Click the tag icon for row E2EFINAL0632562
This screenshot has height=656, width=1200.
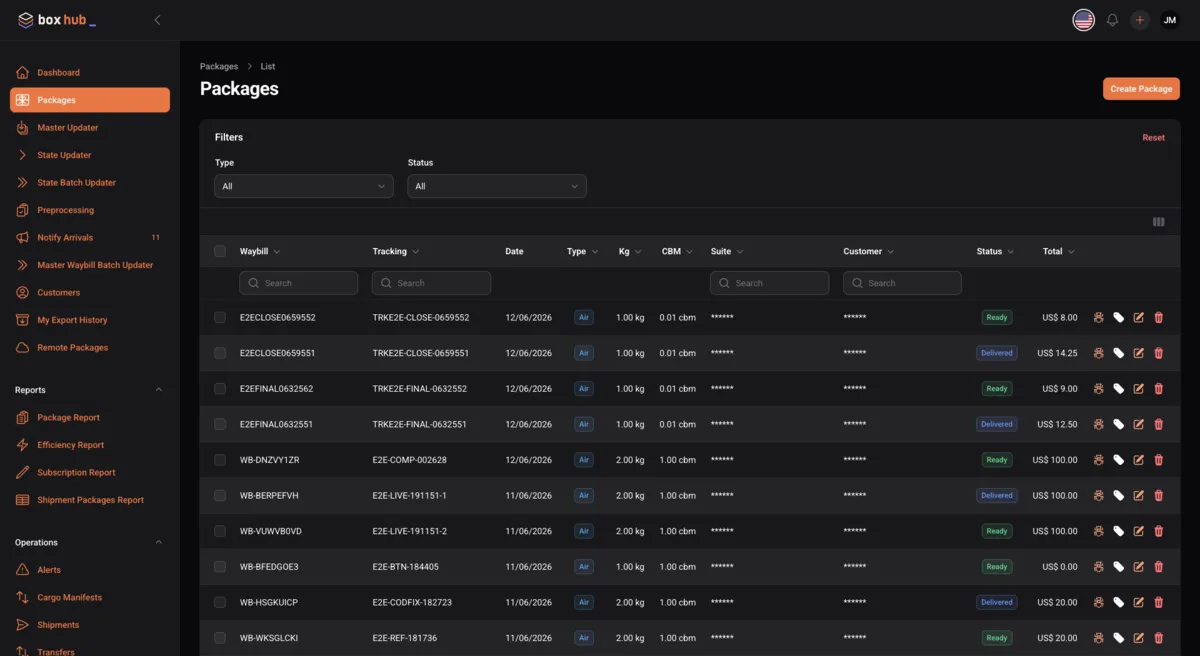point(1119,389)
